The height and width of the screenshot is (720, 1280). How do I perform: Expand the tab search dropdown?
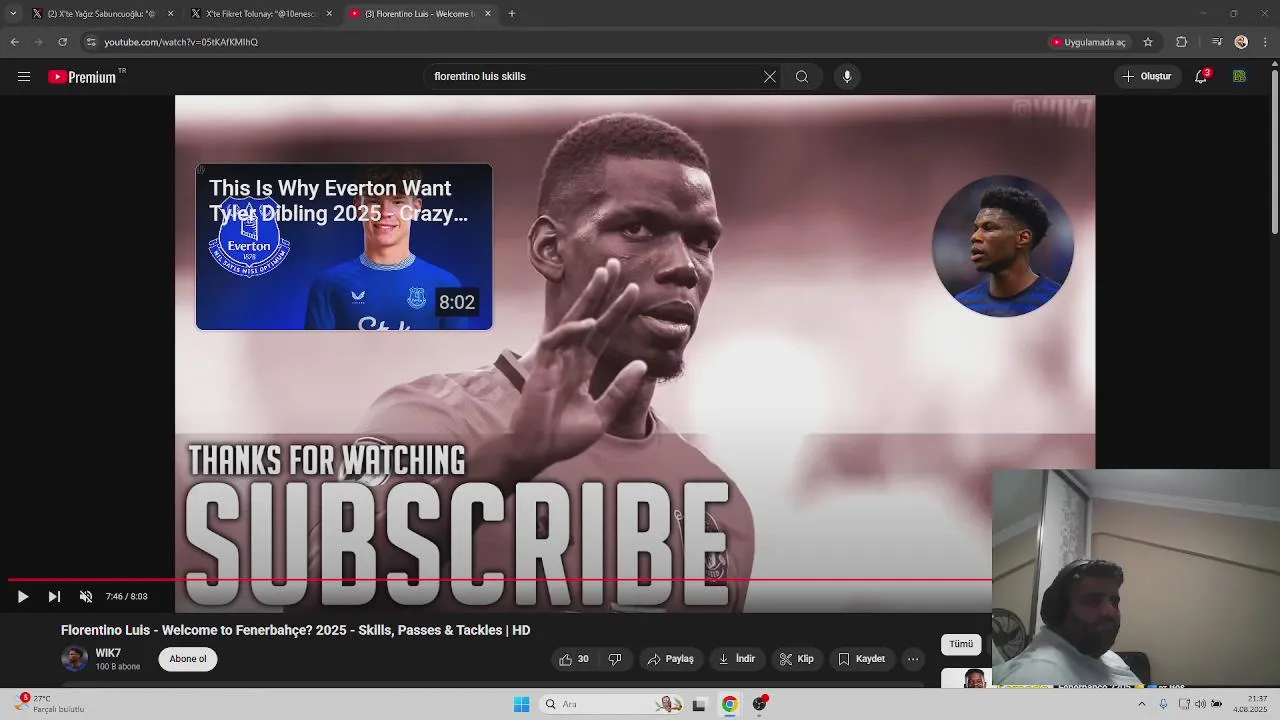click(13, 14)
